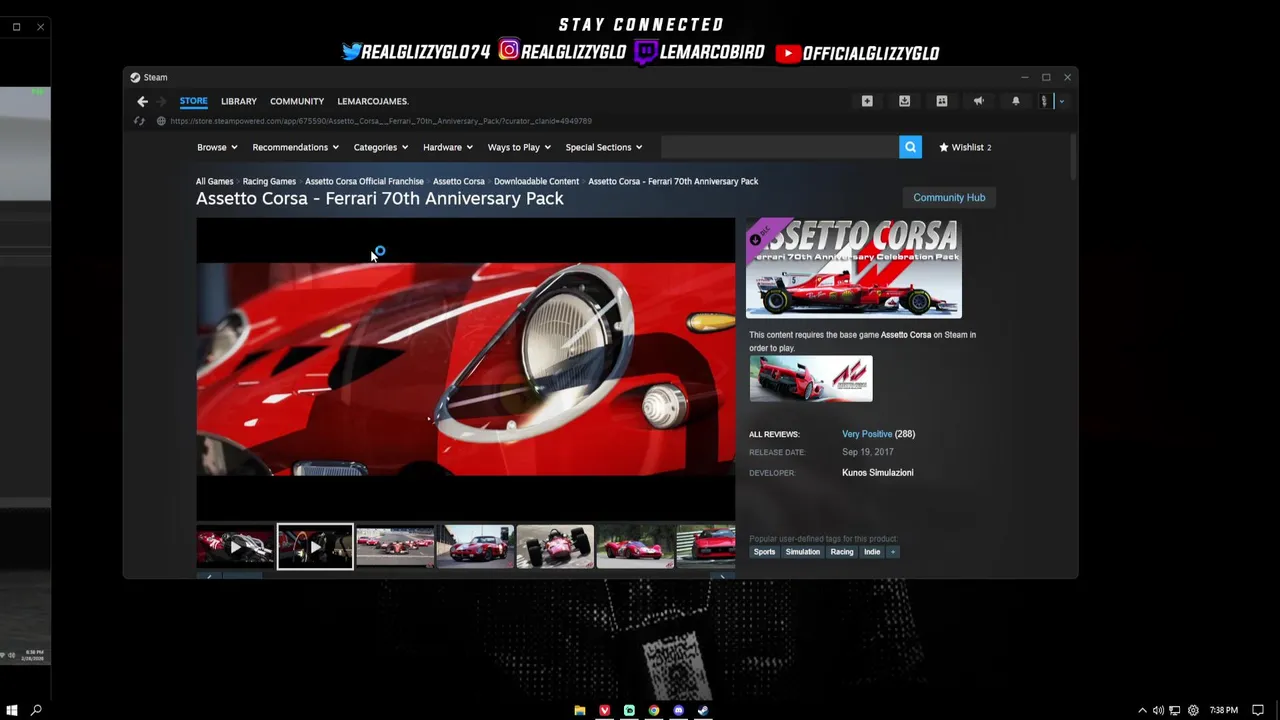Select the fifth thumbnail of vintage racer
Image resolution: width=1280 pixels, height=720 pixels.
coord(555,547)
